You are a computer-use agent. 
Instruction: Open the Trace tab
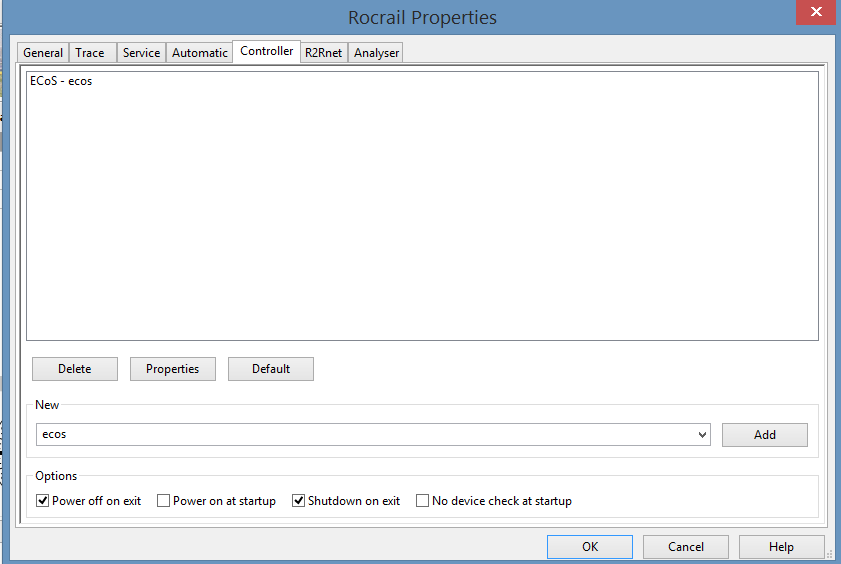coord(90,53)
